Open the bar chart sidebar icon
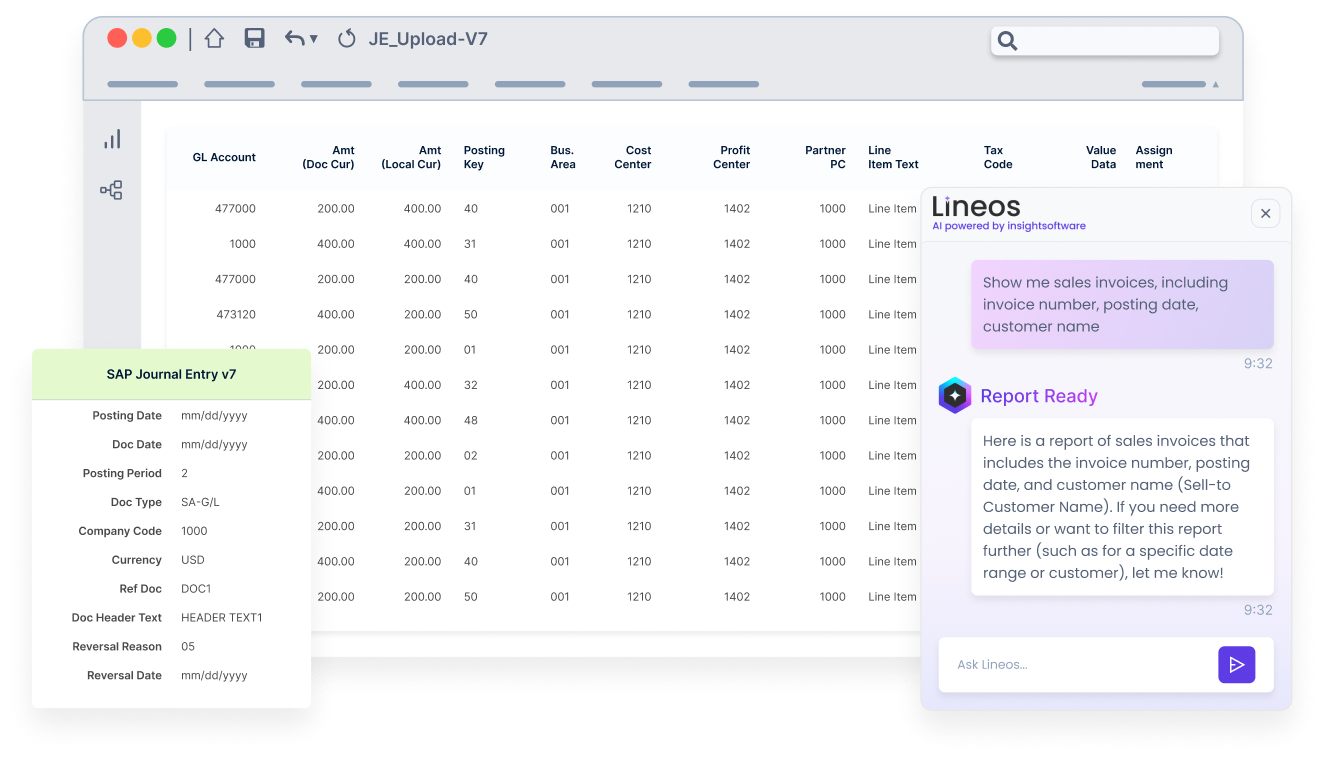Image resolution: width=1325 pixels, height=759 pixels. pyautogui.click(x=112, y=139)
